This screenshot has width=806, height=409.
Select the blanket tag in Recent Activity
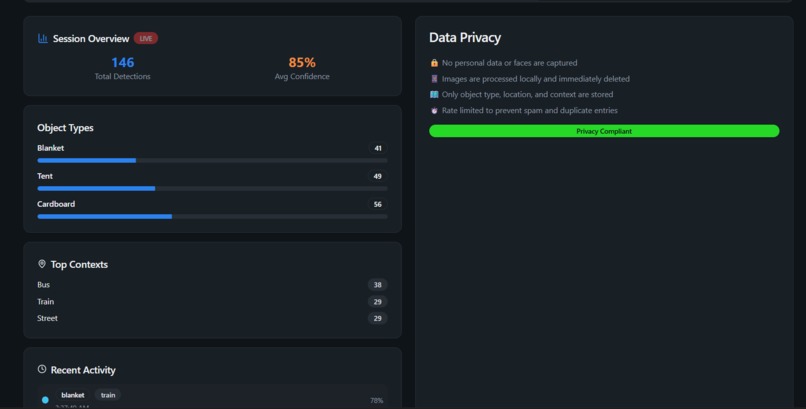coord(72,395)
